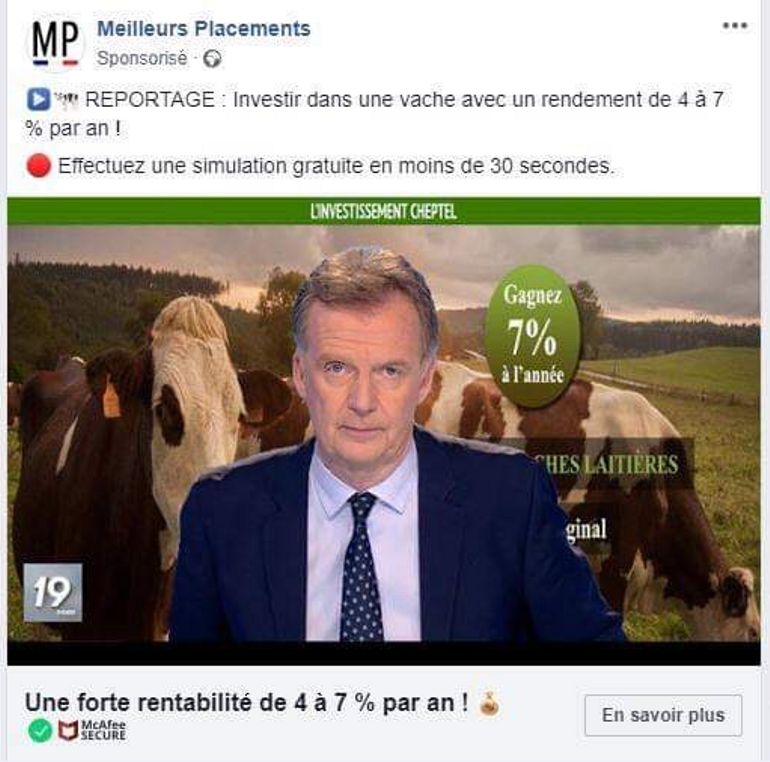Click the Sponsorisé label
Screen dimensions: 770x762
coord(142,58)
